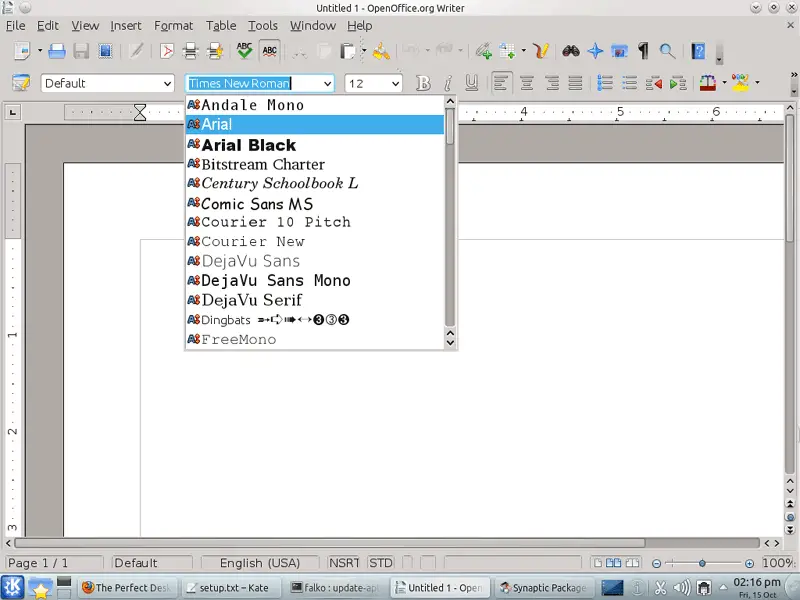Screen dimensions: 800x600
Task: Open OpenOffice Help icon
Action: (x=698, y=51)
